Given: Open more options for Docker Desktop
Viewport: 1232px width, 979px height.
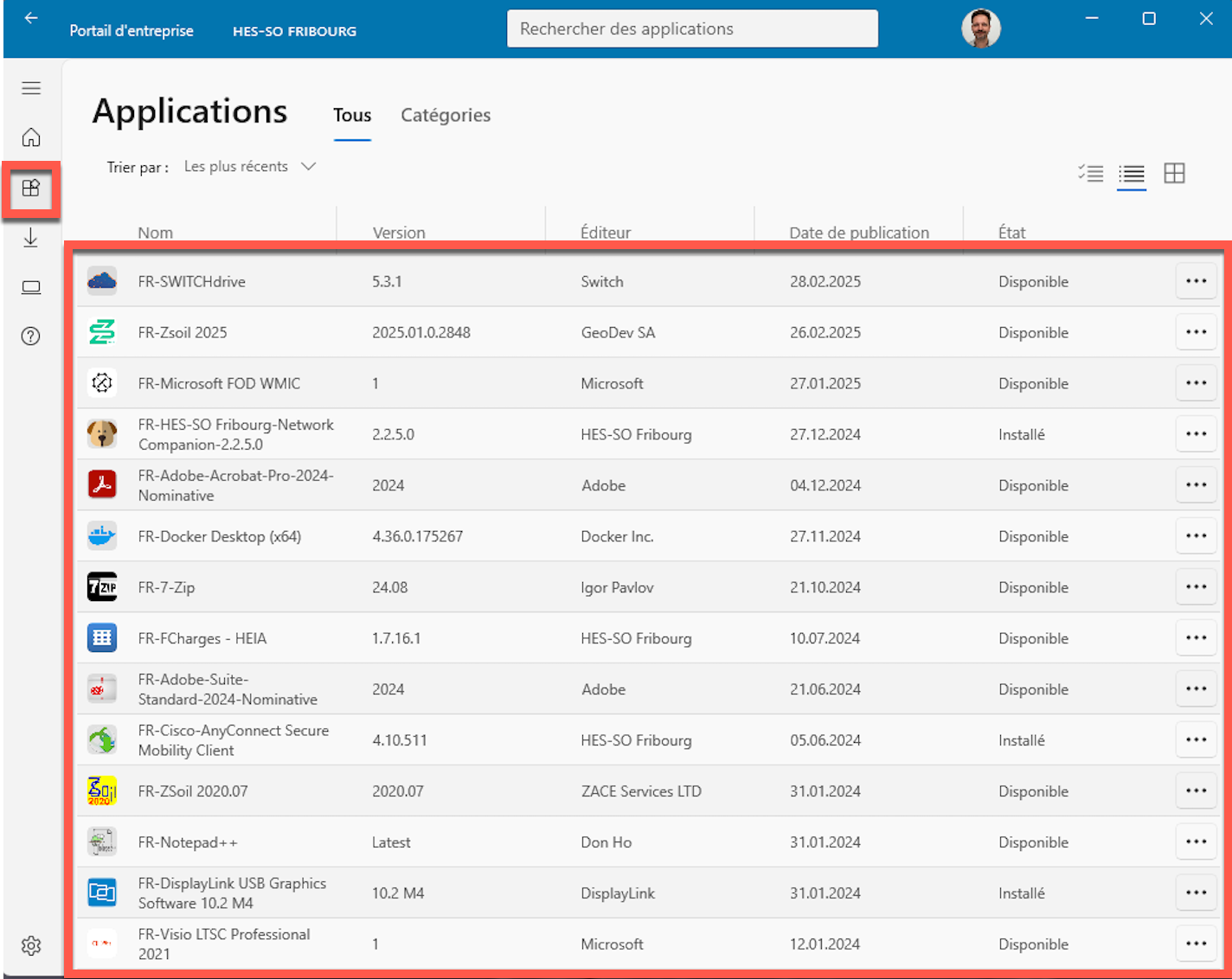Looking at the screenshot, I should (1197, 536).
